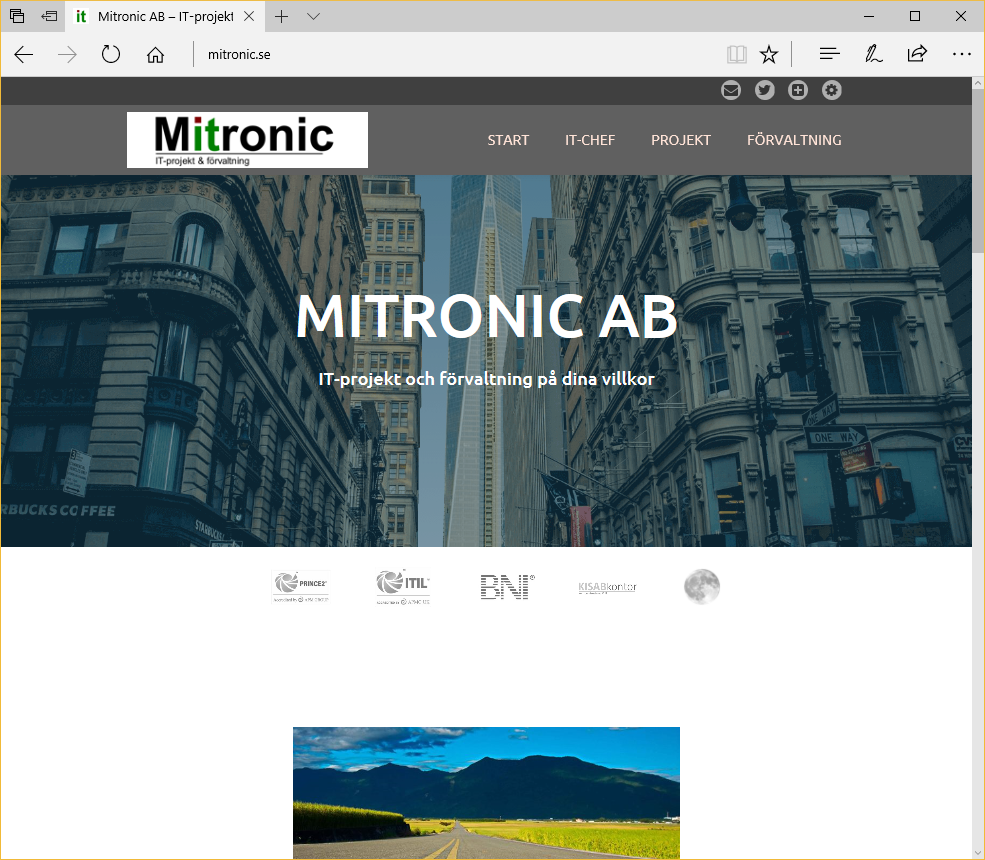Click the Mitronic logo image
Viewport: 985px width, 860px height.
tap(248, 140)
